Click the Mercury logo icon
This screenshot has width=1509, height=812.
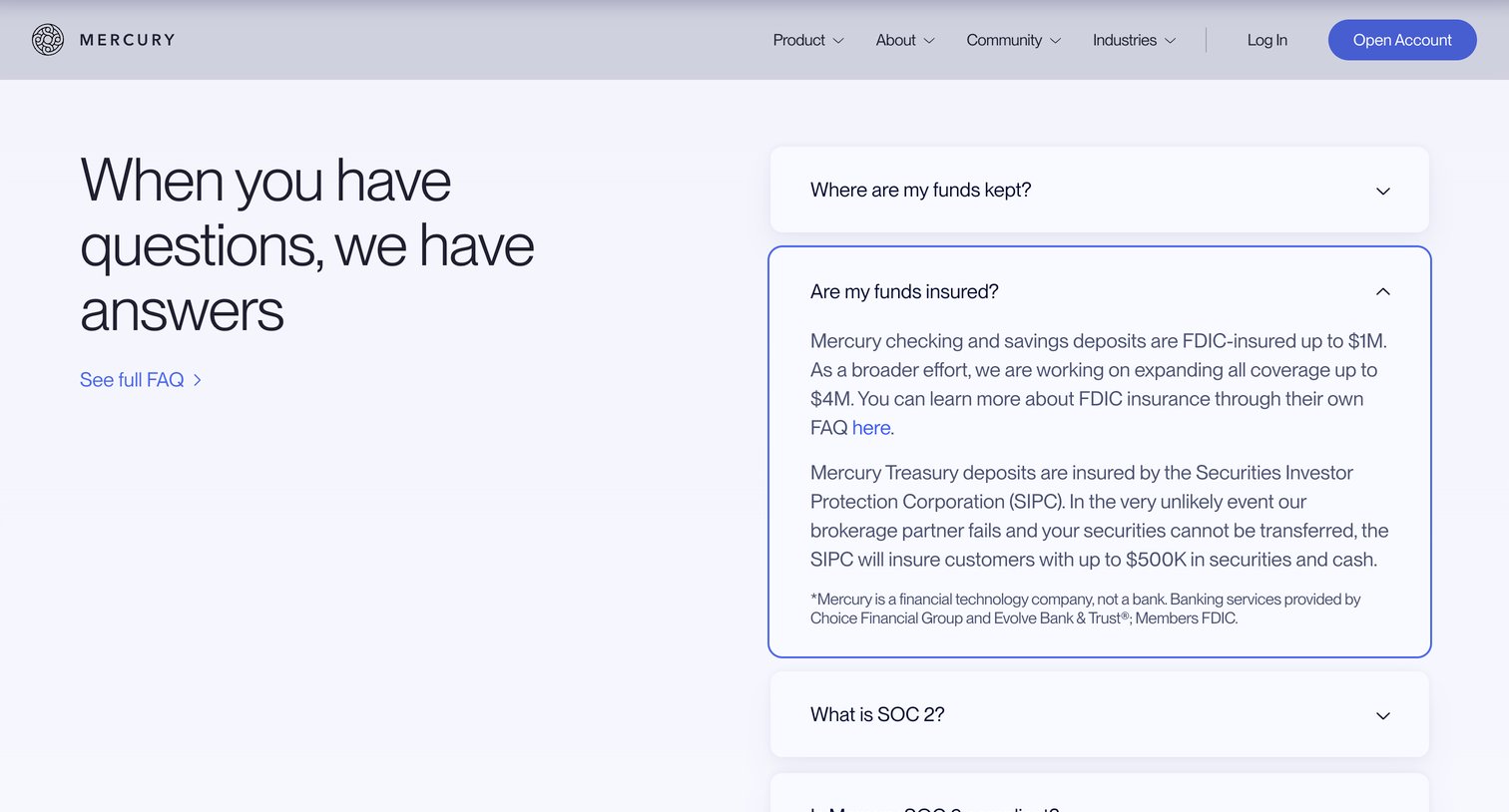tap(48, 40)
